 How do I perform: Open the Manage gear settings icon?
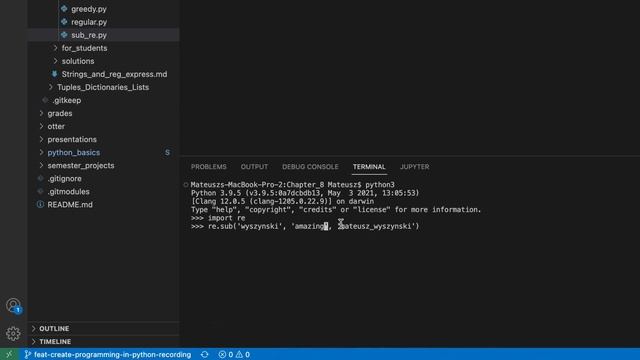click(13, 333)
